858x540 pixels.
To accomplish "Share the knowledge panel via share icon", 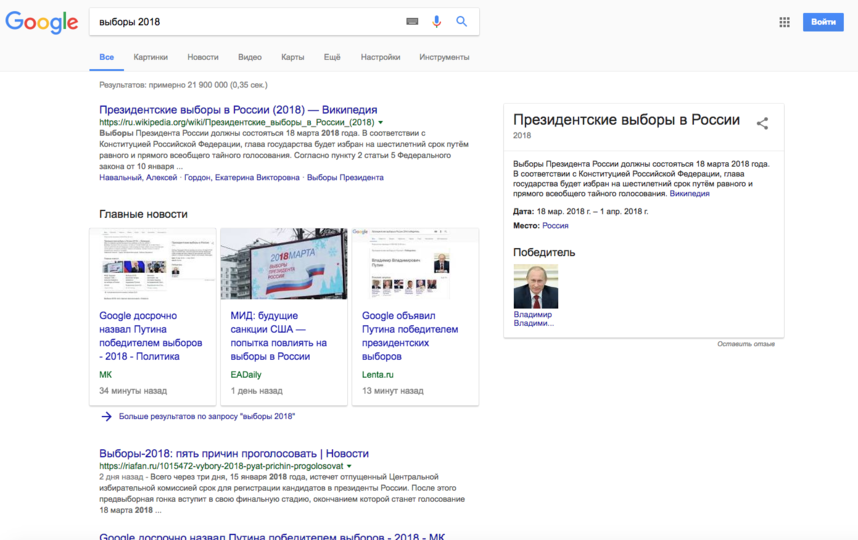I will click(762, 123).
